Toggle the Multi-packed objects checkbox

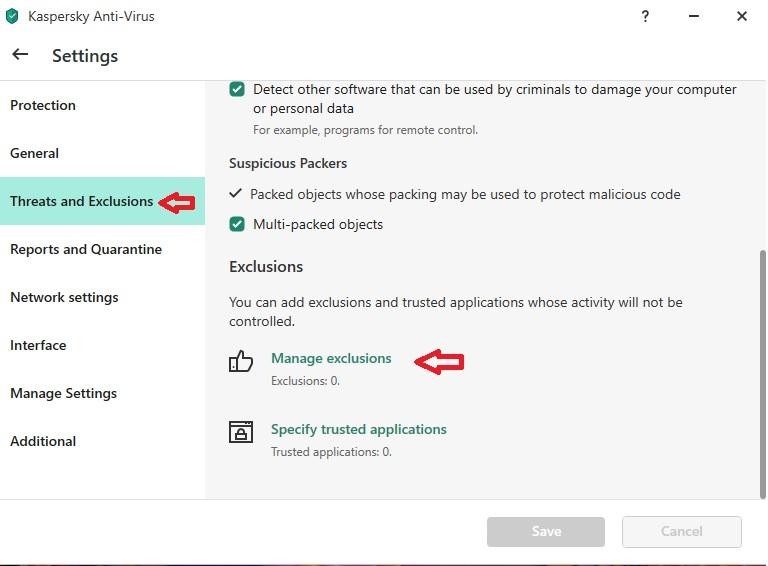coord(237,224)
